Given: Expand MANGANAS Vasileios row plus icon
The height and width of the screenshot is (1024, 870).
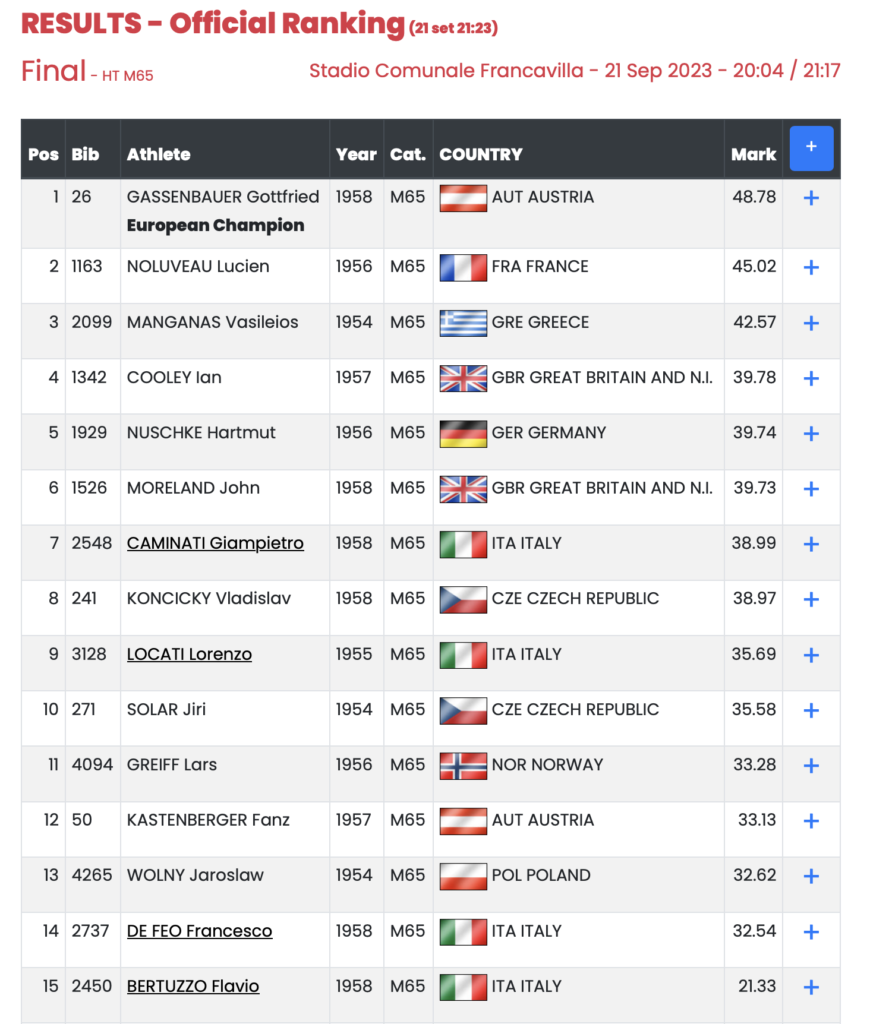Looking at the screenshot, I should coord(811,323).
